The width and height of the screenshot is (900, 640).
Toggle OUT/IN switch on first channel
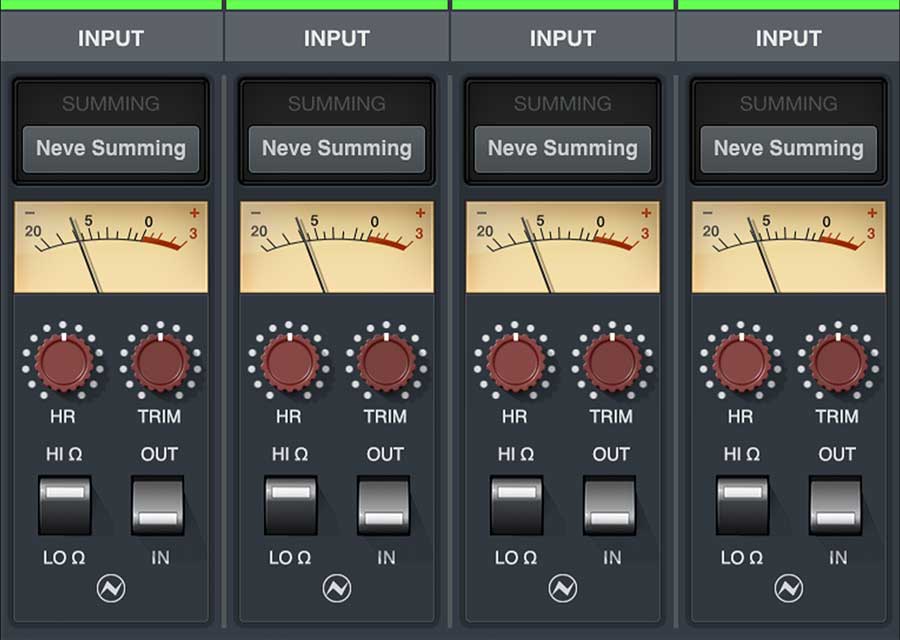(158, 505)
